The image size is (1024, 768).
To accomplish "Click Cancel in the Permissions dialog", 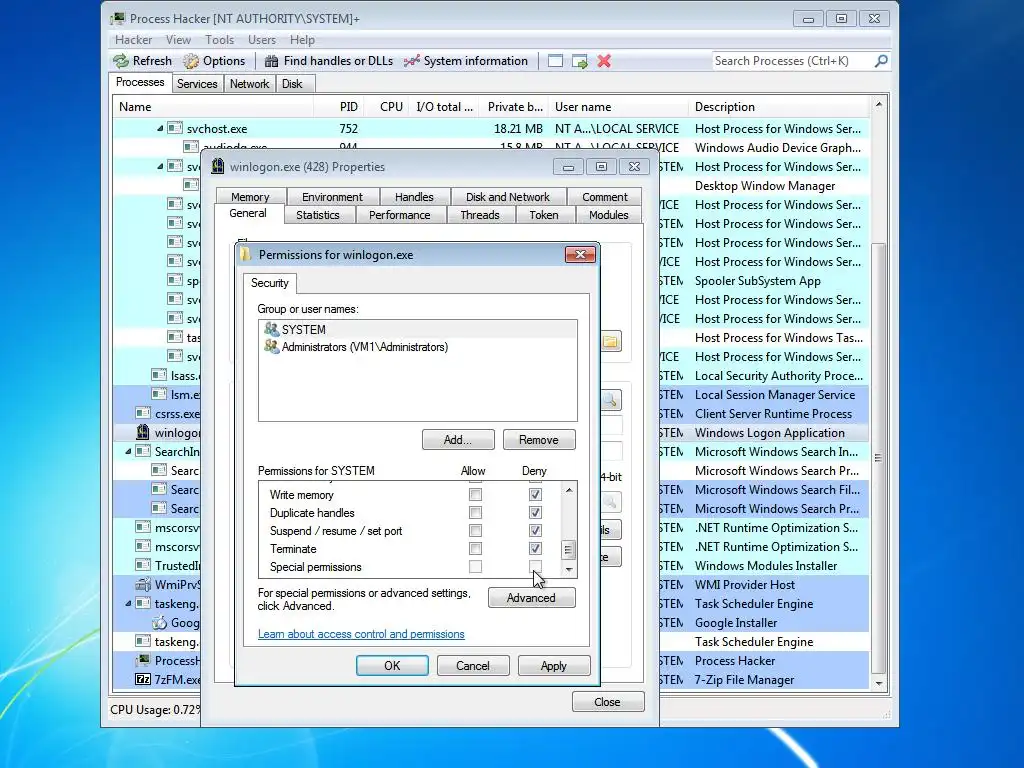I will (x=473, y=665).
